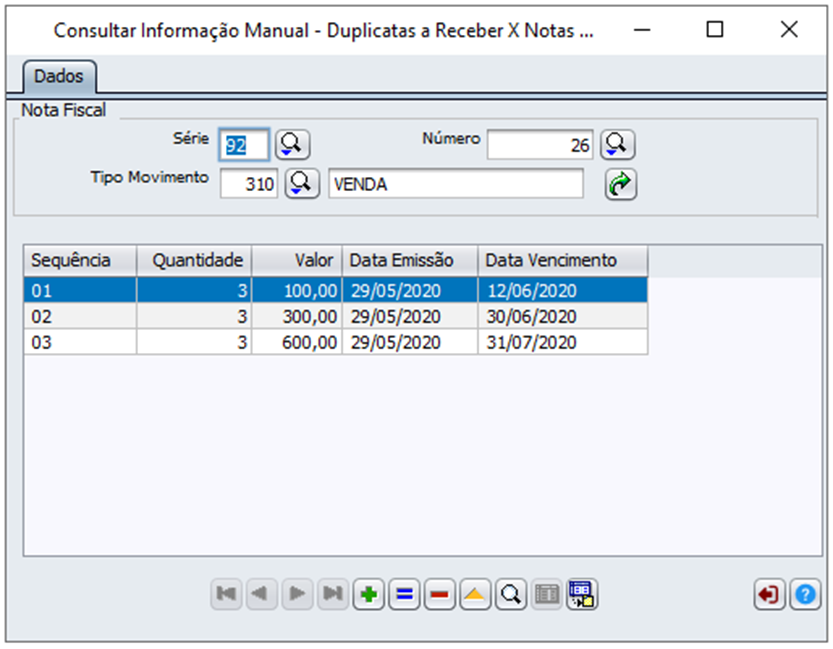Viewport: 833px width, 649px height.
Task: Go to the last record
Action: 333,594
